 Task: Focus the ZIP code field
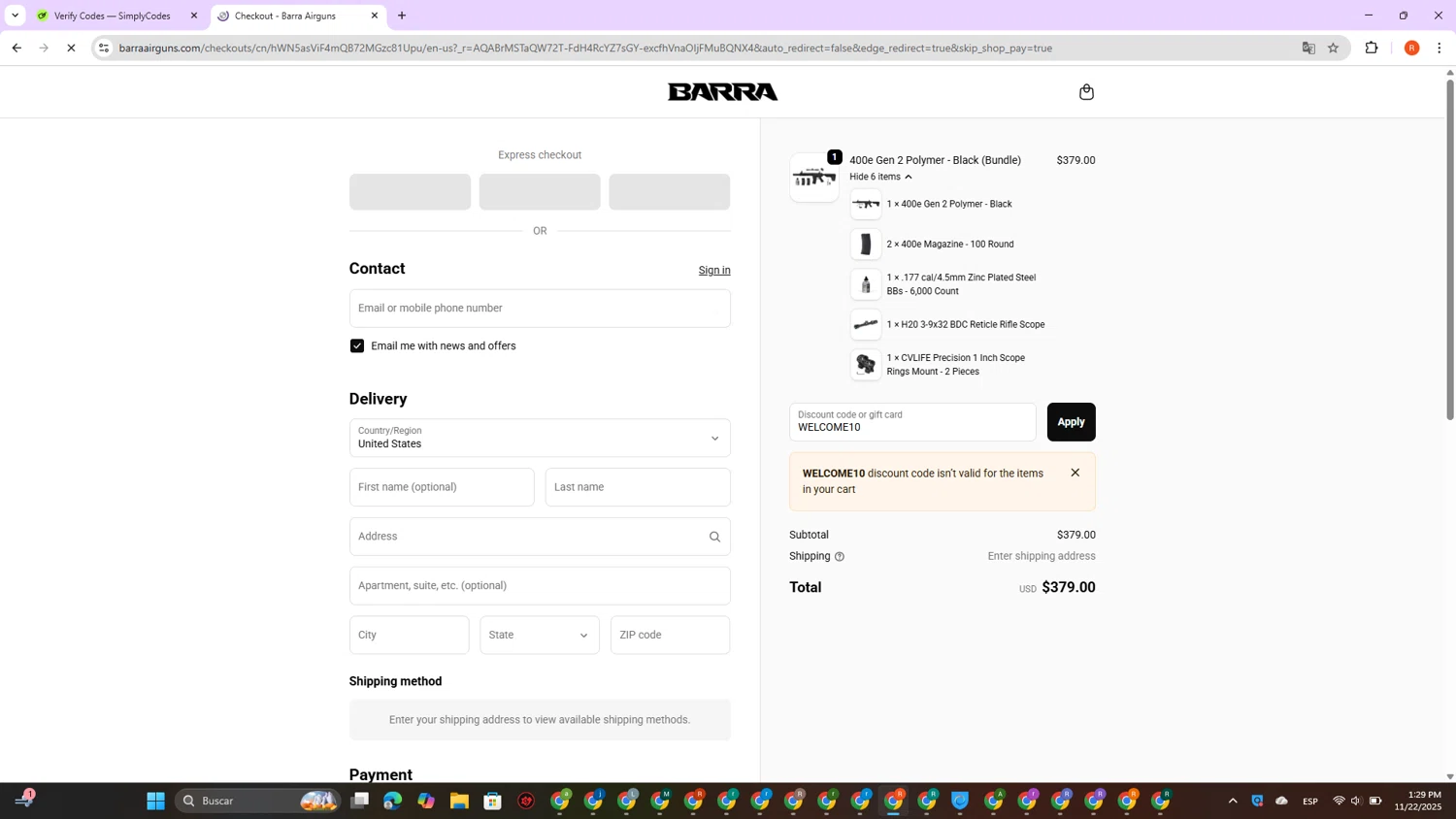(x=670, y=635)
